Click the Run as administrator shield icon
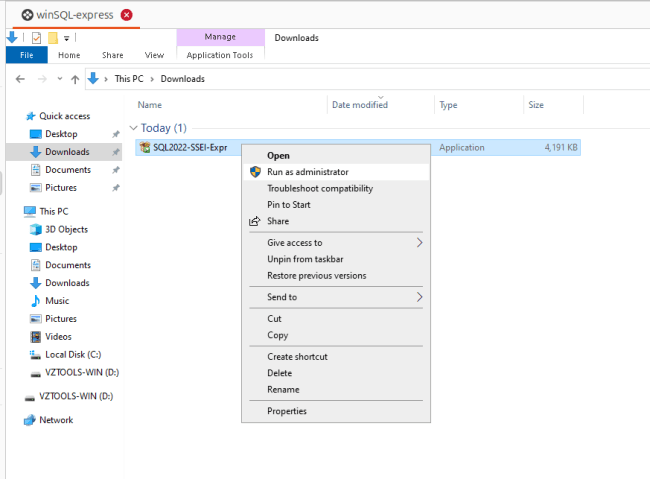Viewport: 650px width, 479px height. tap(256, 172)
